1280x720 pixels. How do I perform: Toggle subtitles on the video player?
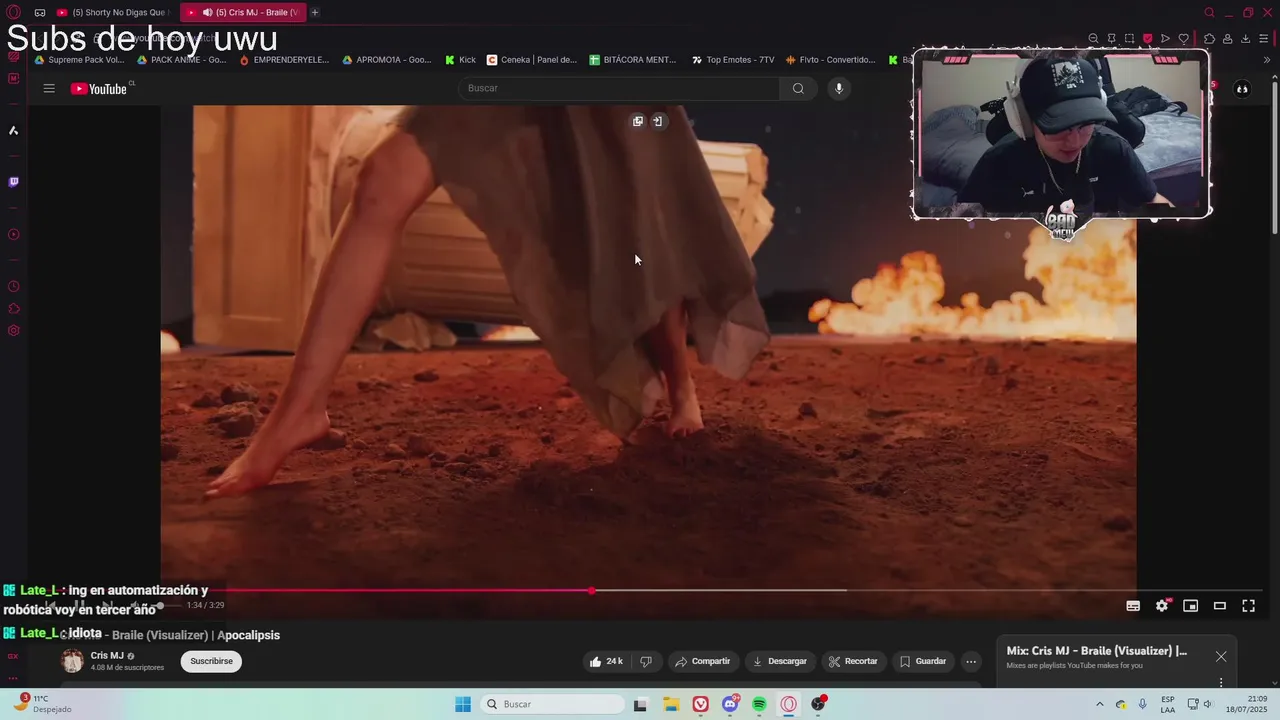click(1133, 605)
